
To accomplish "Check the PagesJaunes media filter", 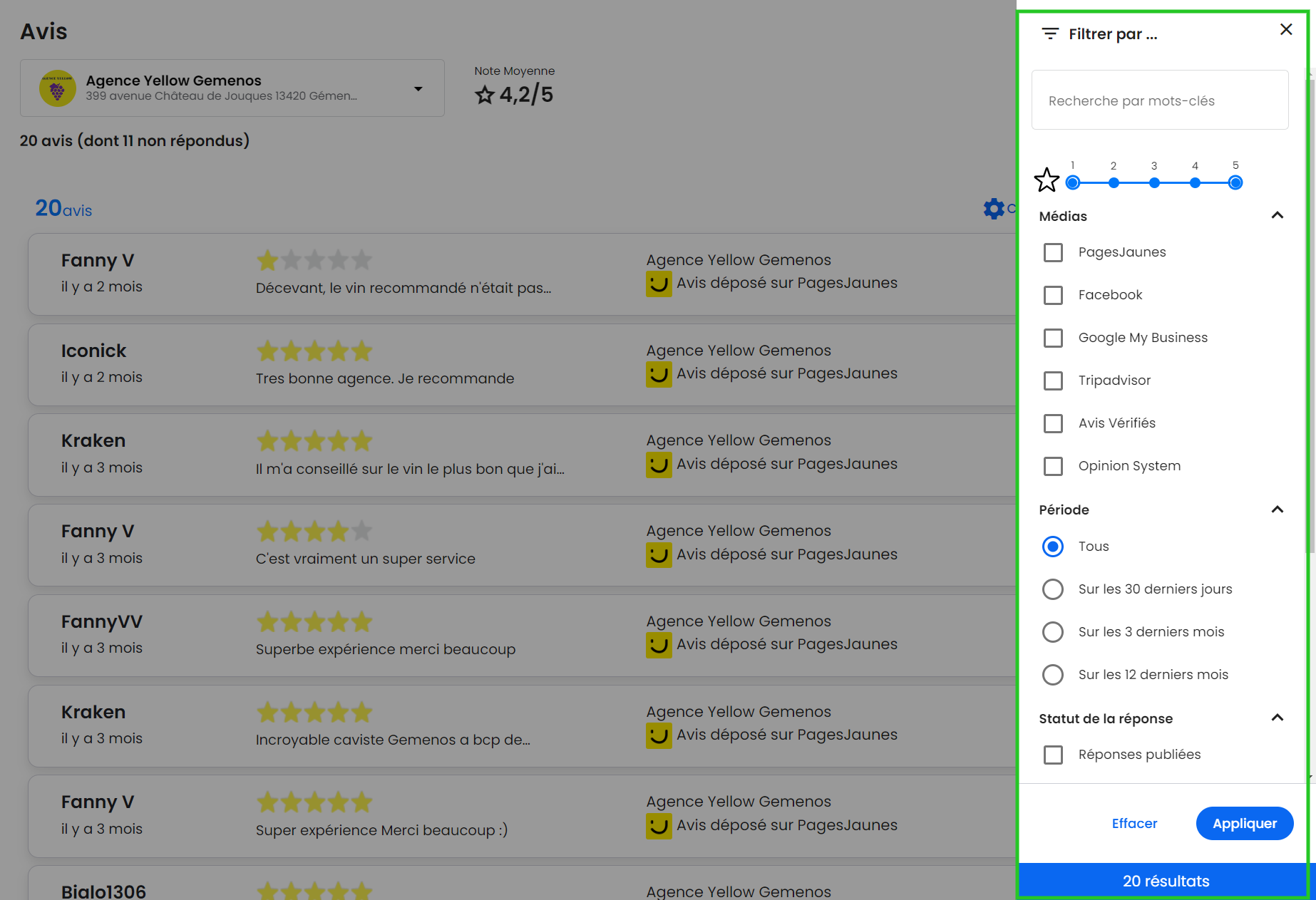I will point(1053,252).
